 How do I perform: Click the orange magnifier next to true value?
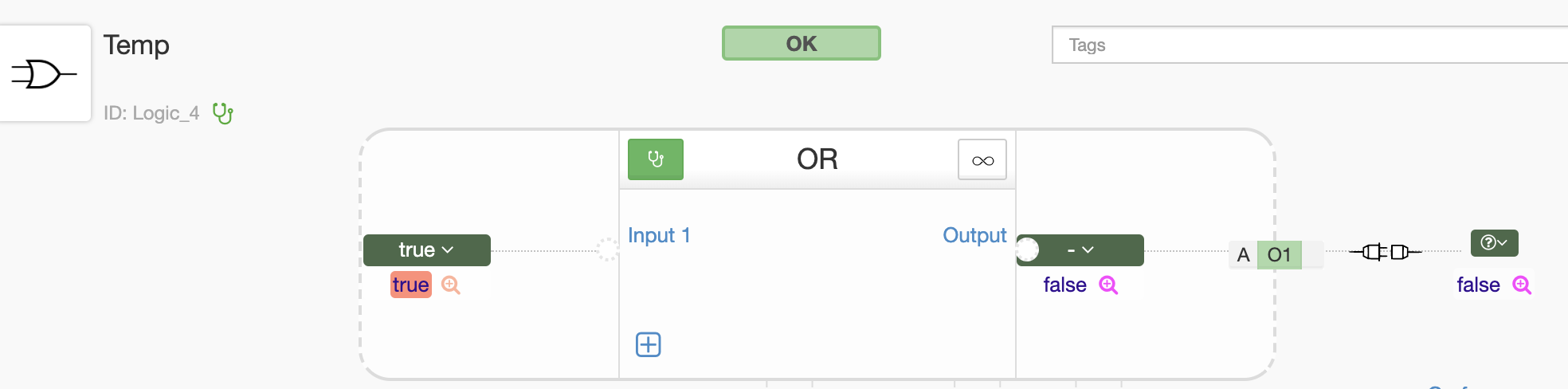pos(451,285)
